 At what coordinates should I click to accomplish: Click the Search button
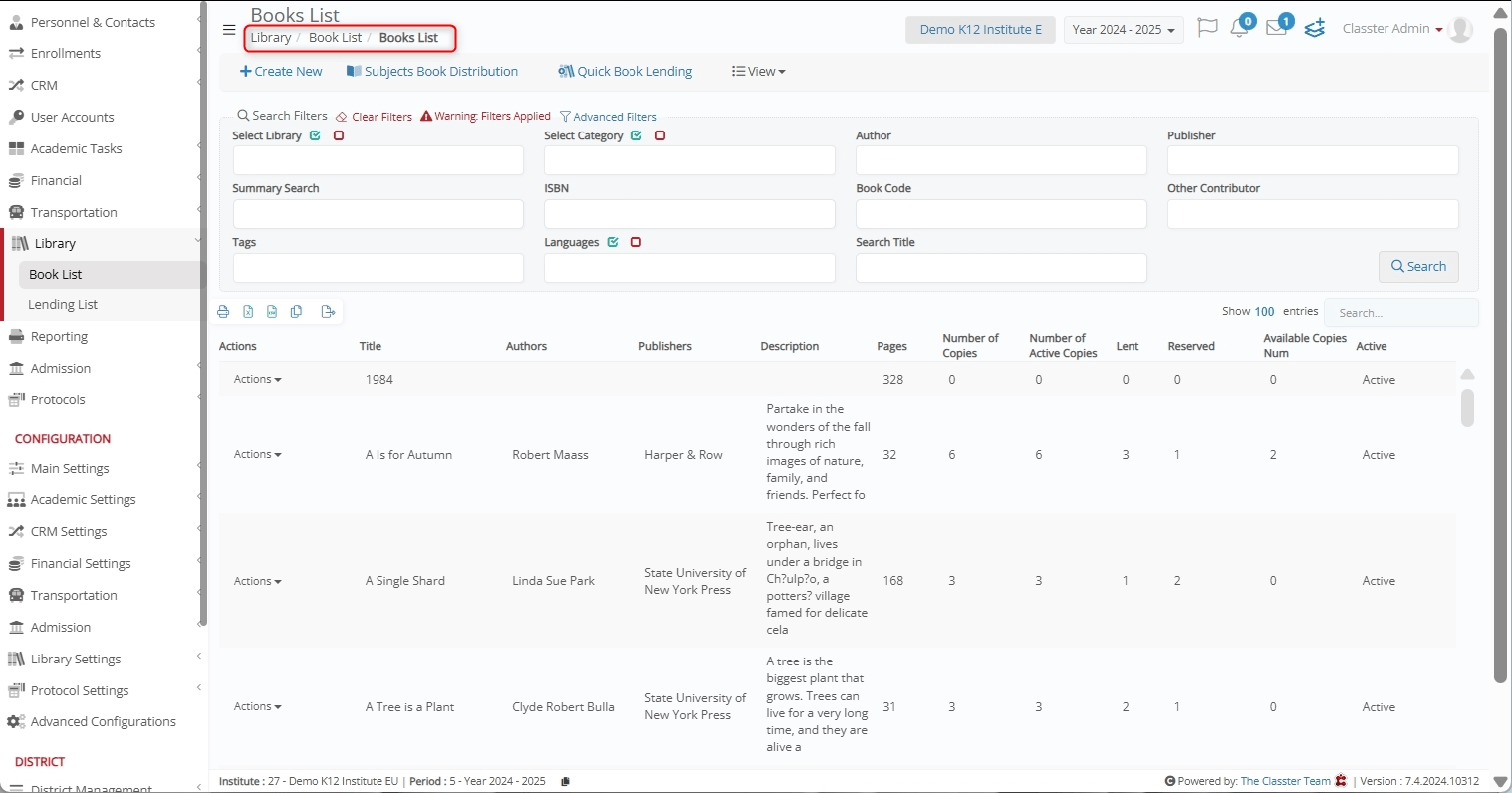[1418, 266]
